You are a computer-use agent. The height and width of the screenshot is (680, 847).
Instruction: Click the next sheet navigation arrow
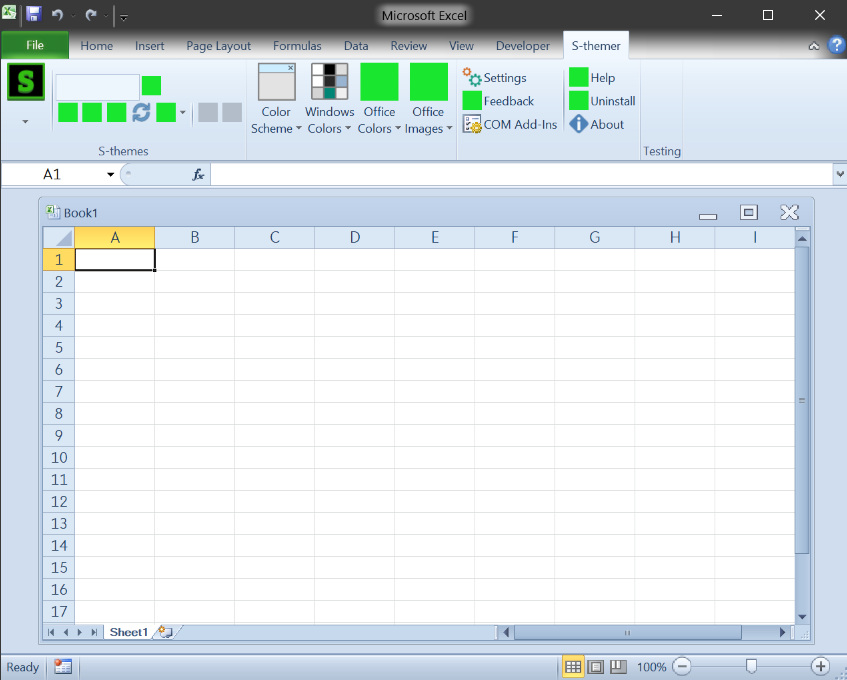79,632
